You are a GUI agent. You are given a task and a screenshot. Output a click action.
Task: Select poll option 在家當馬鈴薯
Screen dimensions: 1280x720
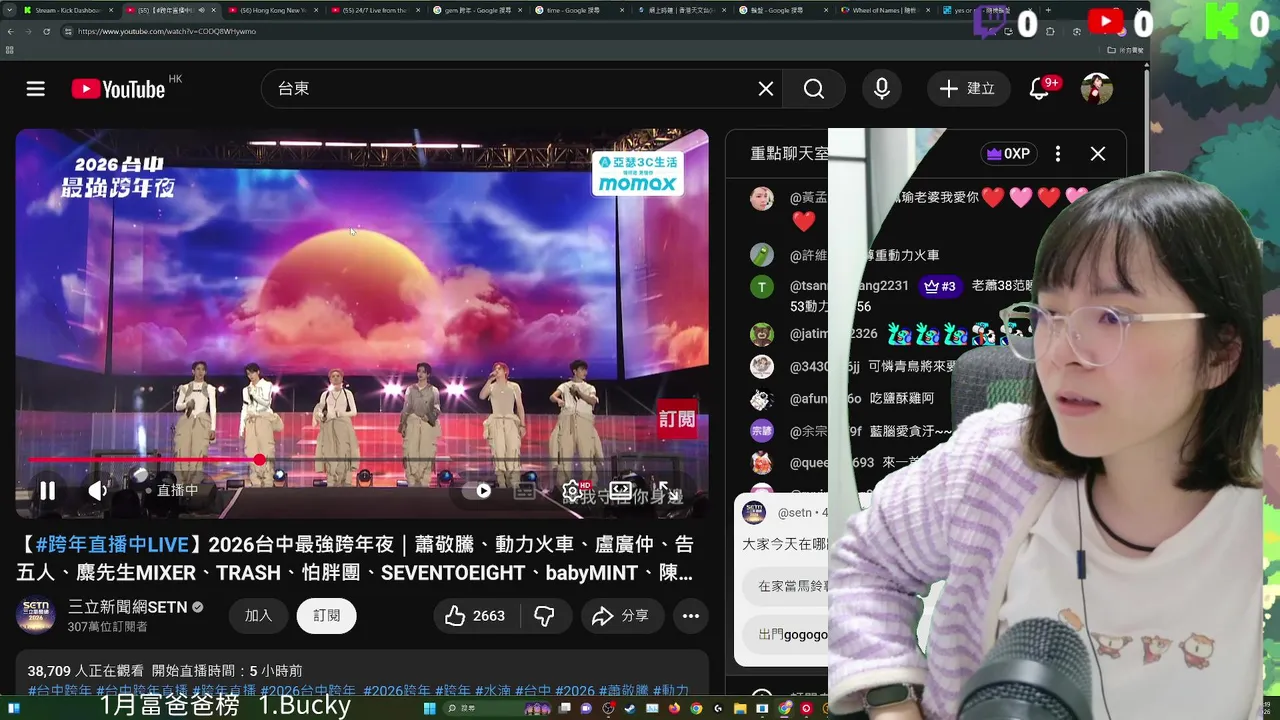[x=786, y=587]
